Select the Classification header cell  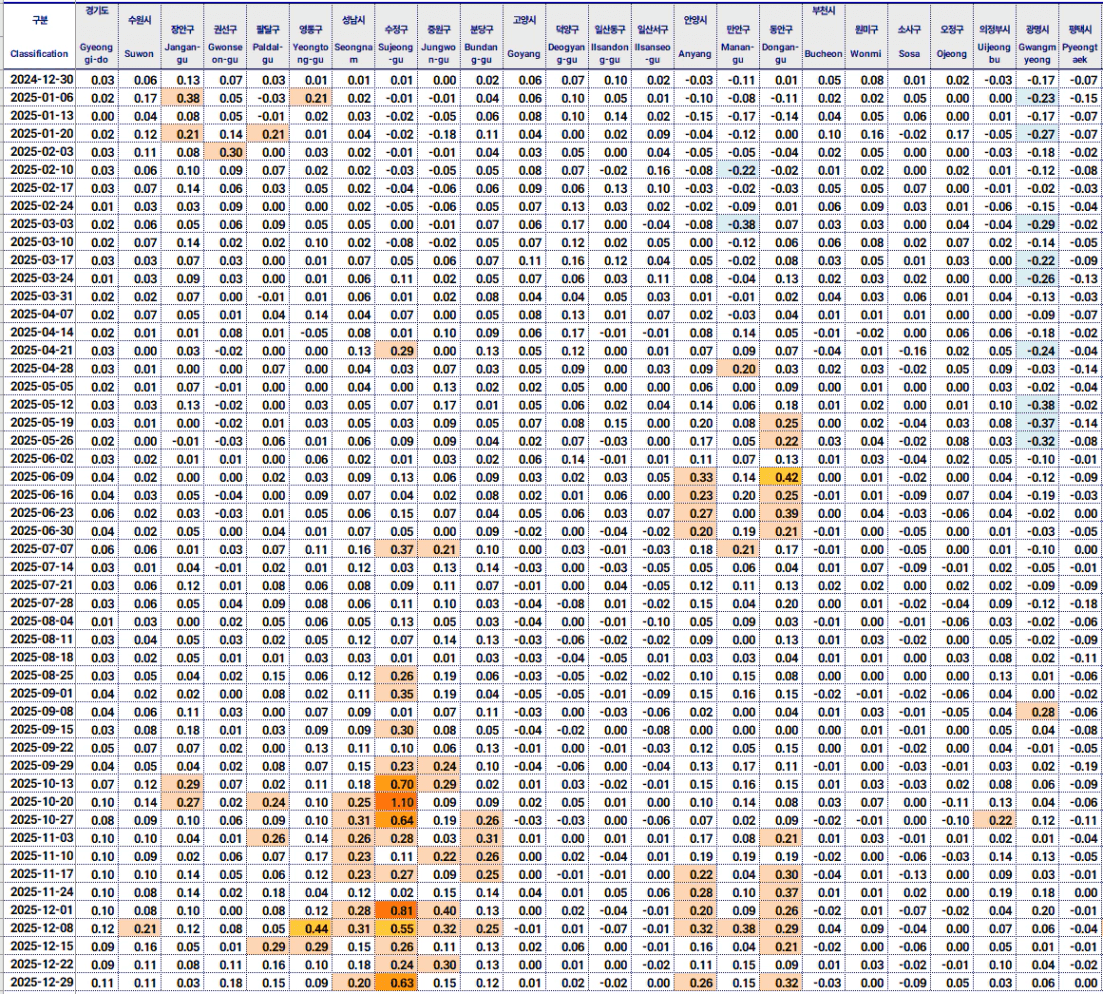tap(39, 35)
